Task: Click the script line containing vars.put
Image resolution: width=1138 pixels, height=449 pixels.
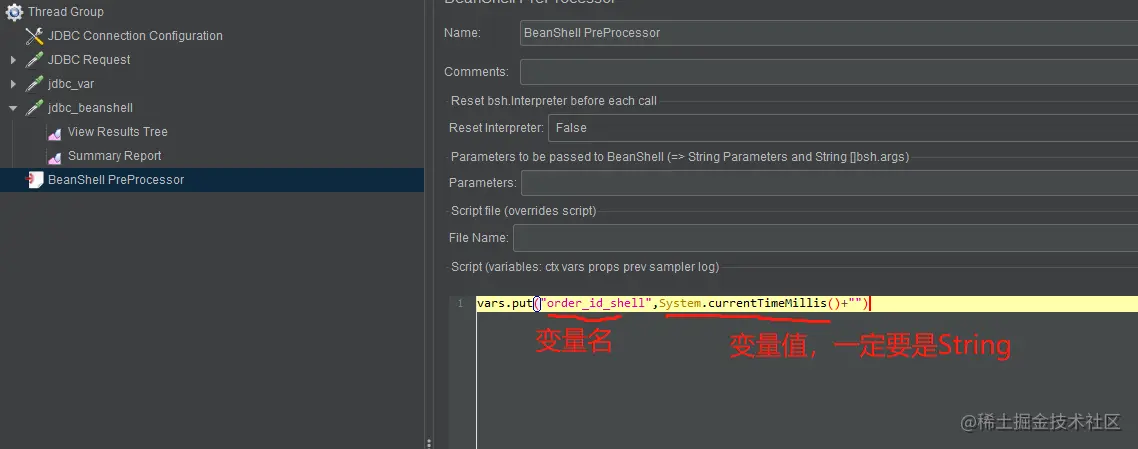Action: pyautogui.click(x=807, y=304)
